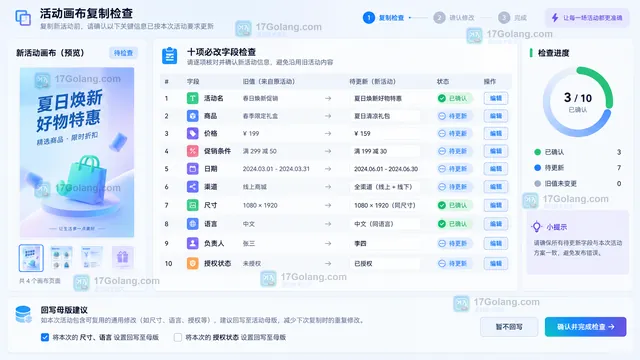Click the canvas copy icon beside 活动画布复制检查

point(23,18)
